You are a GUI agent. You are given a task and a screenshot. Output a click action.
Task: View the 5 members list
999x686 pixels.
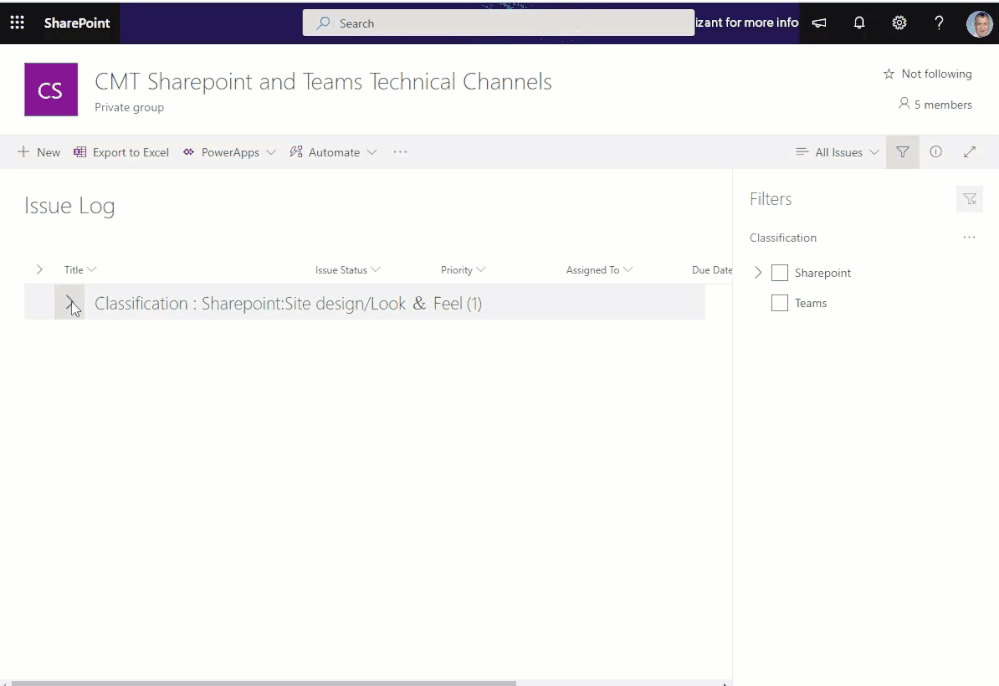point(935,104)
